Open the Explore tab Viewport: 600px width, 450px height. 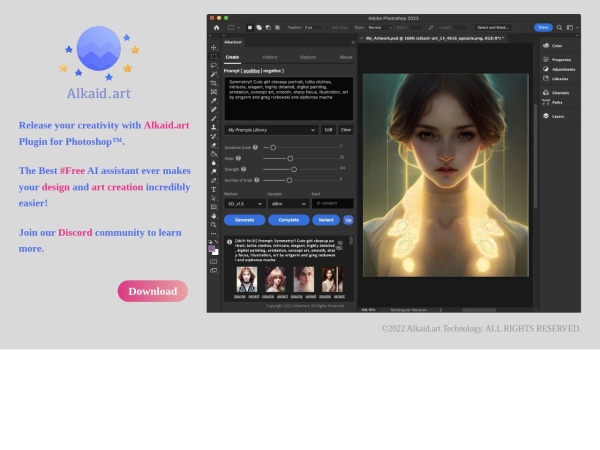pos(308,57)
